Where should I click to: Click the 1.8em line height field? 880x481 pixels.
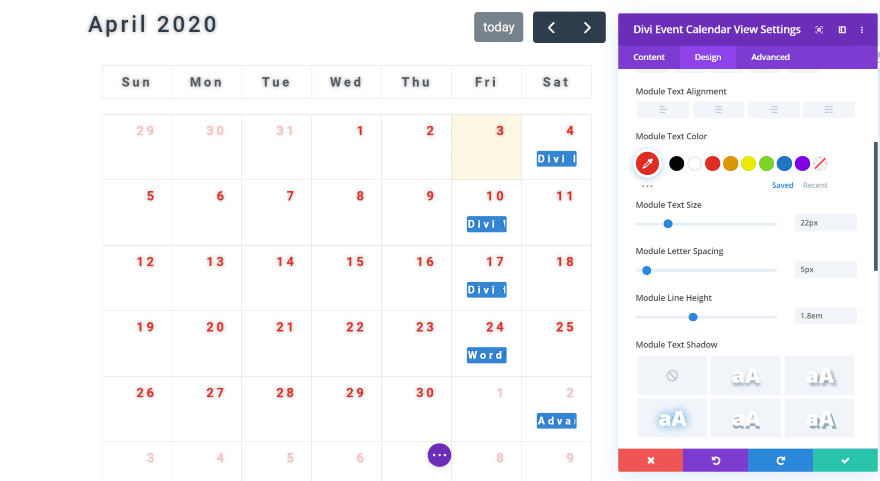tap(826, 316)
